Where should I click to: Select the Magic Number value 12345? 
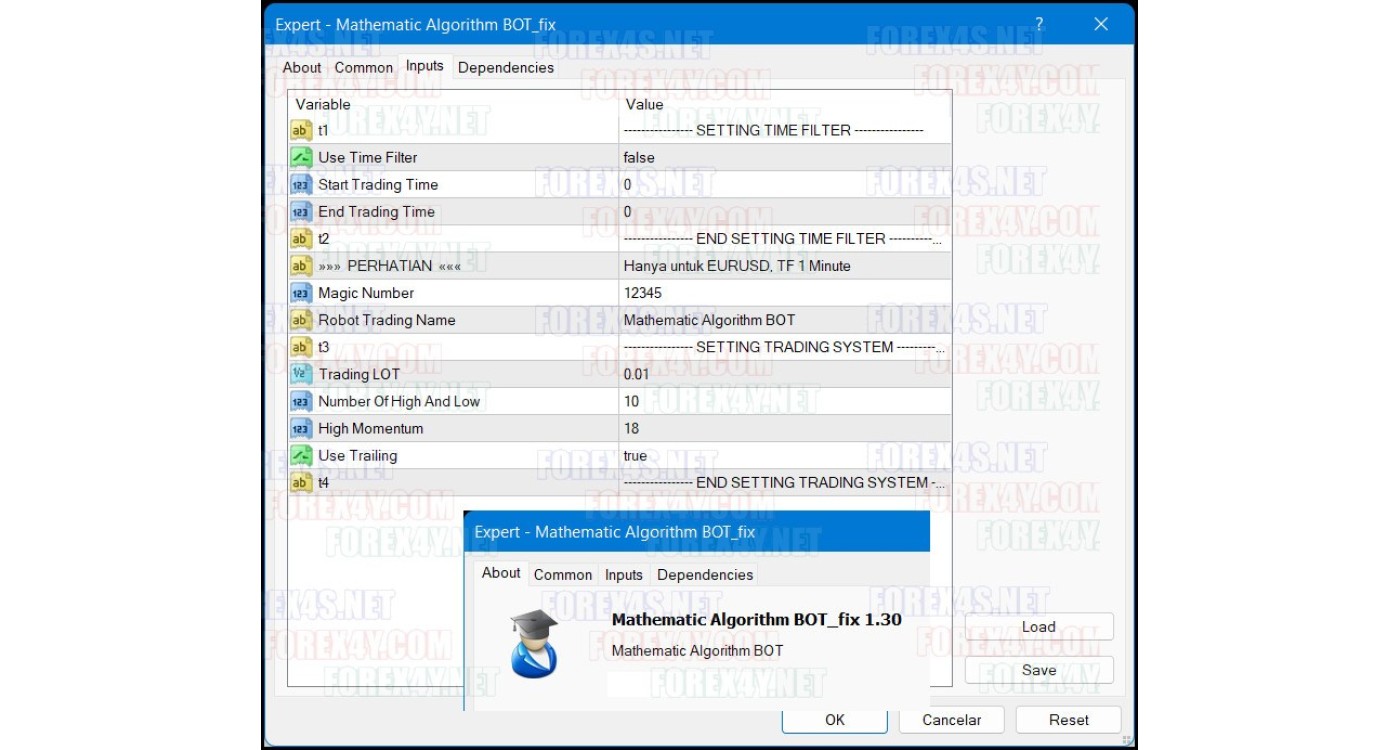coord(642,292)
